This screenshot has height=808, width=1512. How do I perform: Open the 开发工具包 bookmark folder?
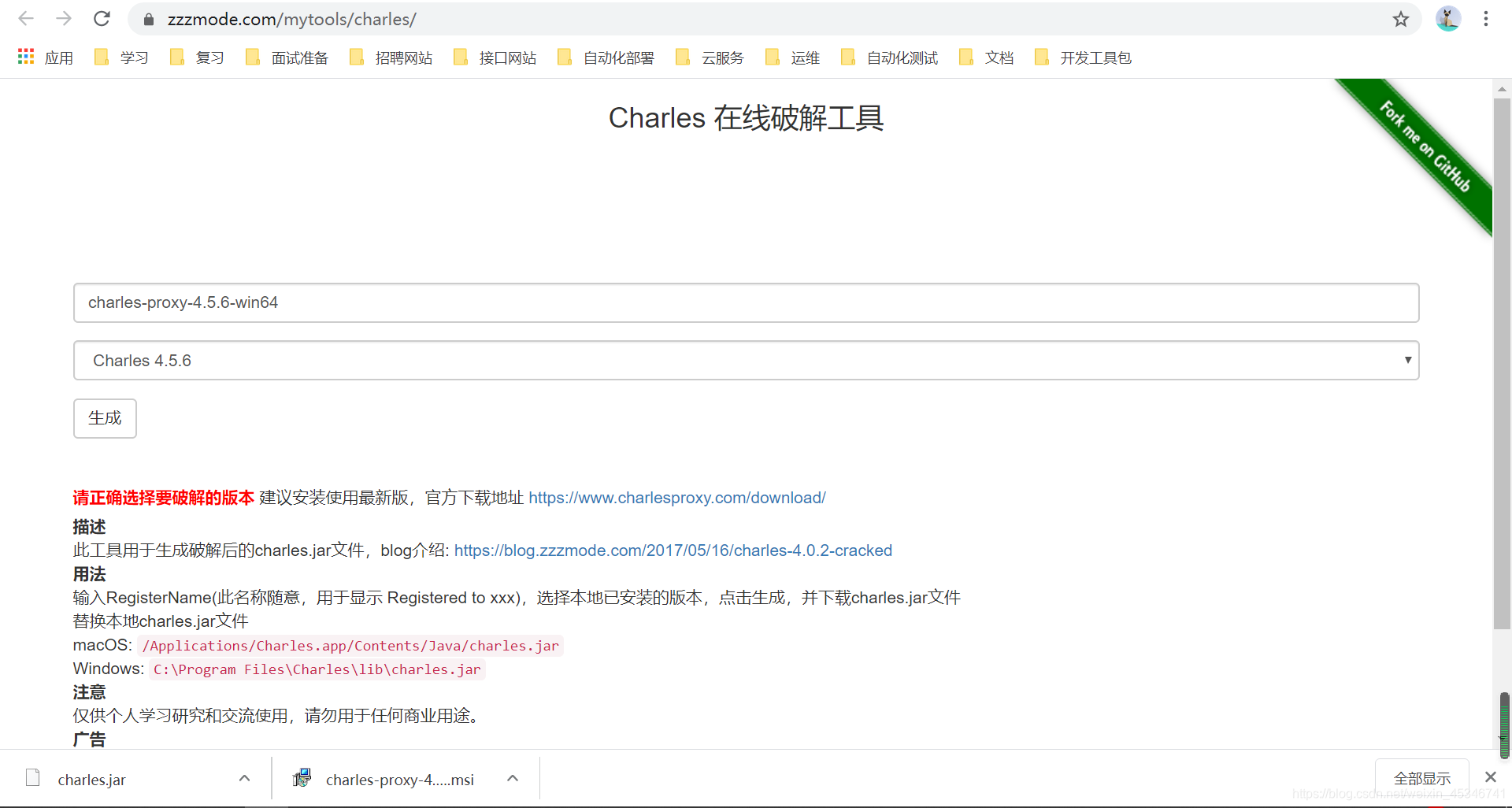point(1083,57)
